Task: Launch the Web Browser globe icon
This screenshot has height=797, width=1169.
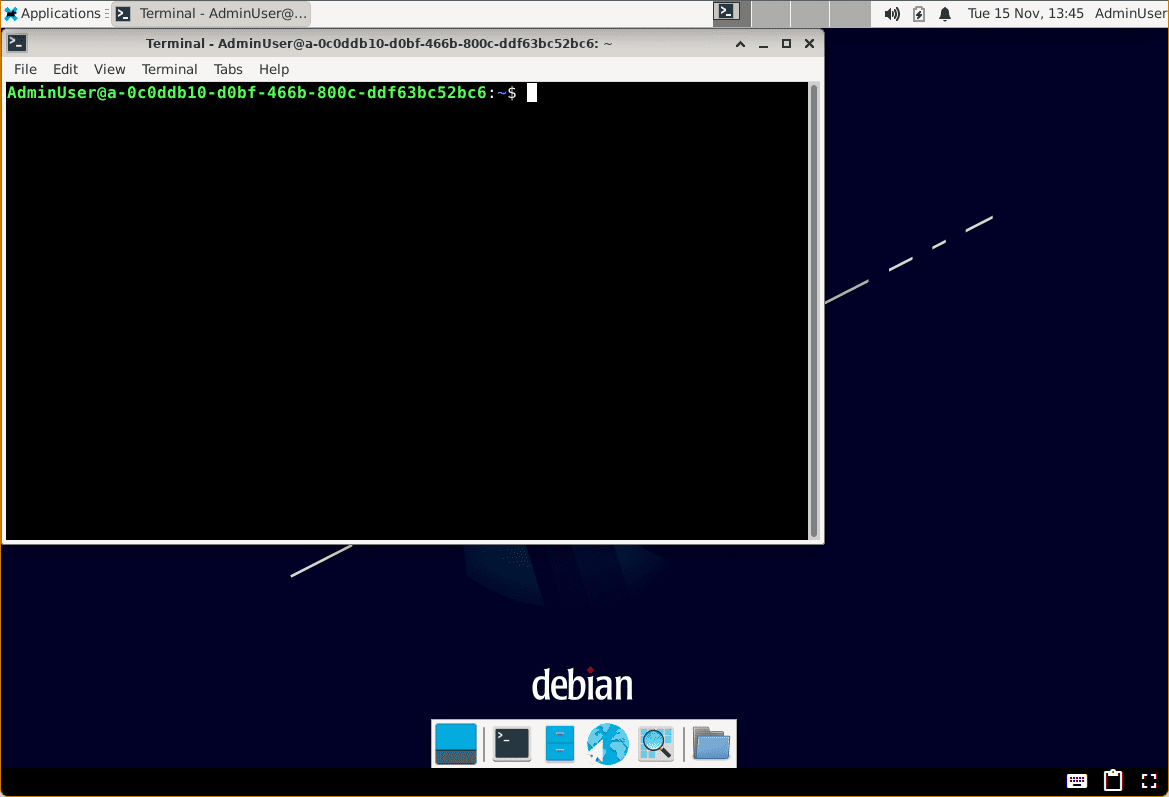Action: click(608, 743)
